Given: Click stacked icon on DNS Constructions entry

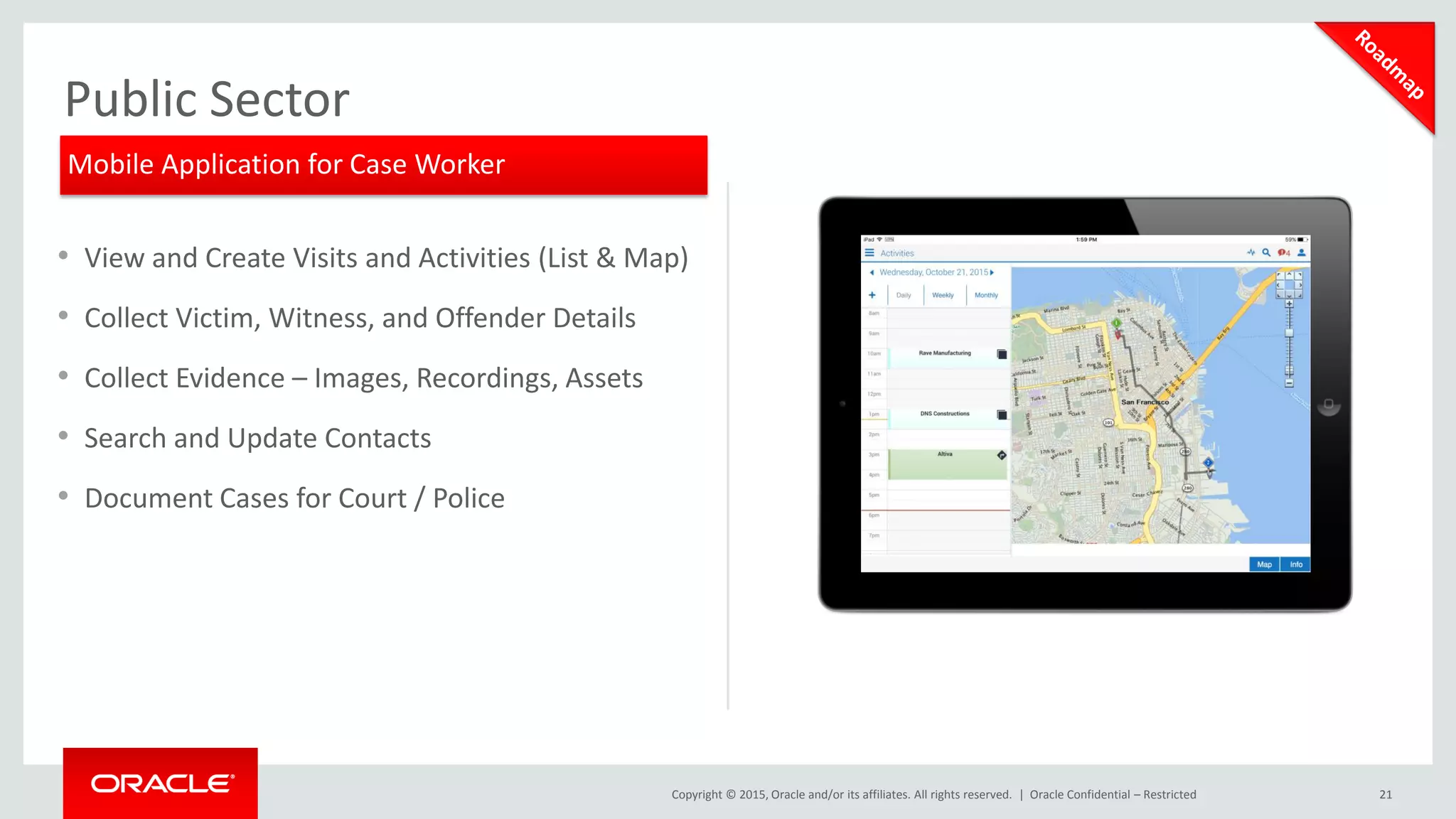Looking at the screenshot, I should pyautogui.click(x=1002, y=414).
